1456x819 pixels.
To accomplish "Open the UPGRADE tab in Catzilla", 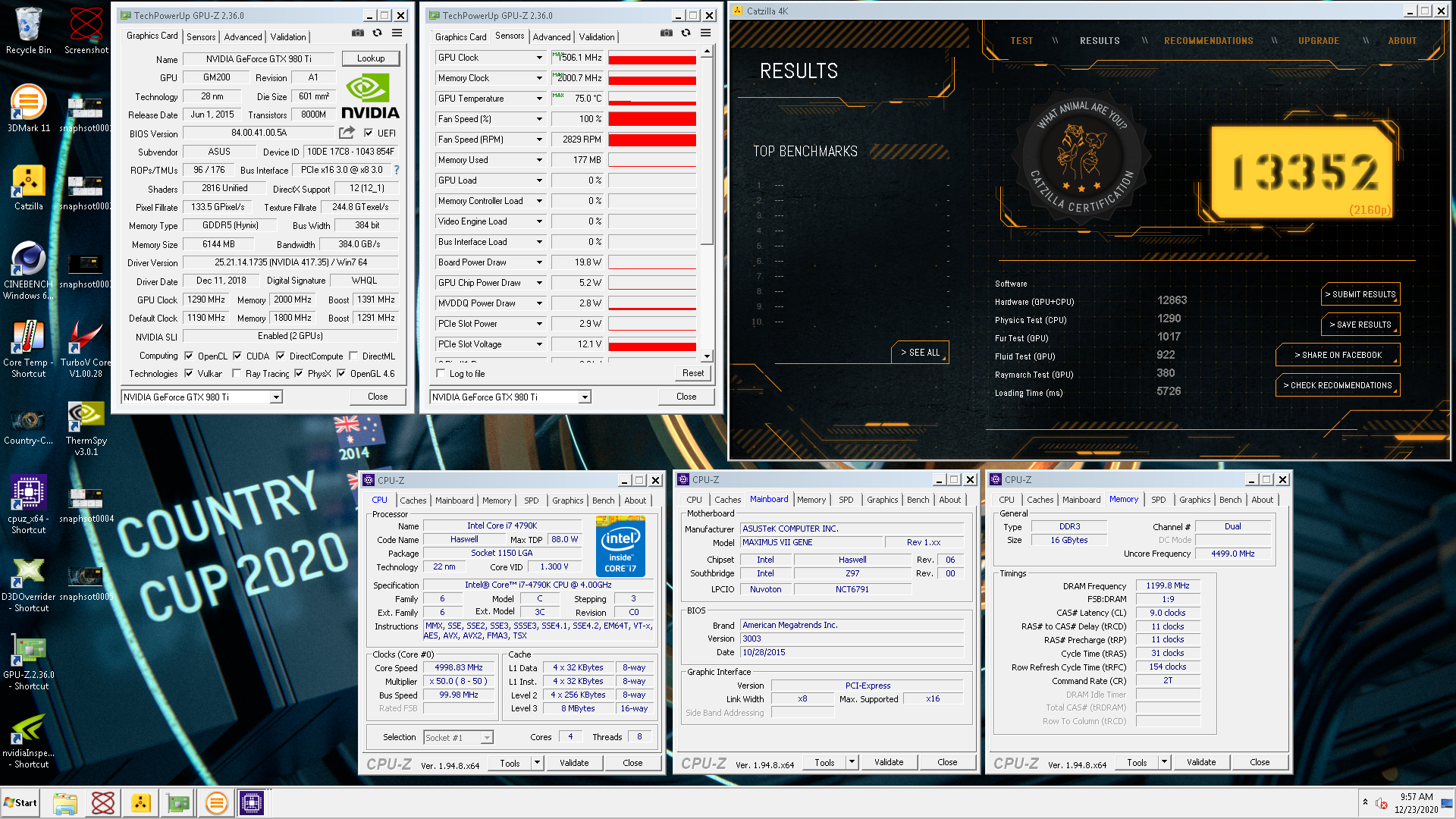I will [x=1318, y=41].
